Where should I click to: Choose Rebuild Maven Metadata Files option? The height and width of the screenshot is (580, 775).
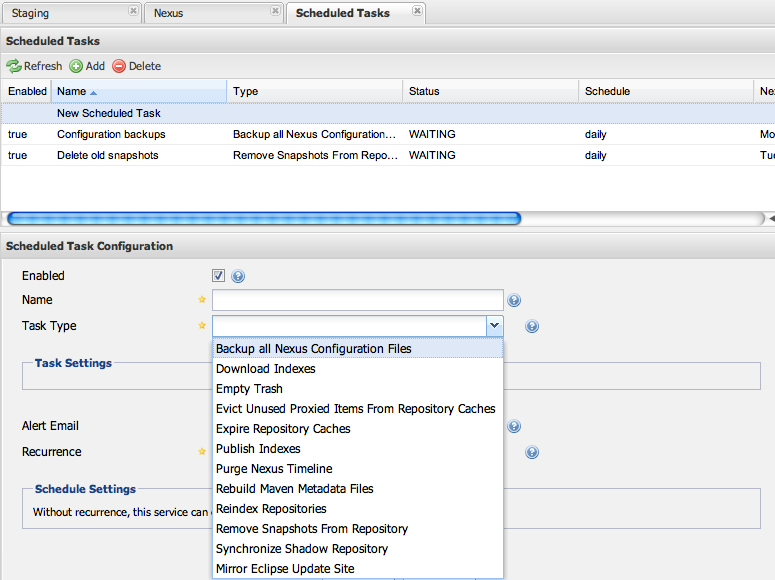[358, 489]
